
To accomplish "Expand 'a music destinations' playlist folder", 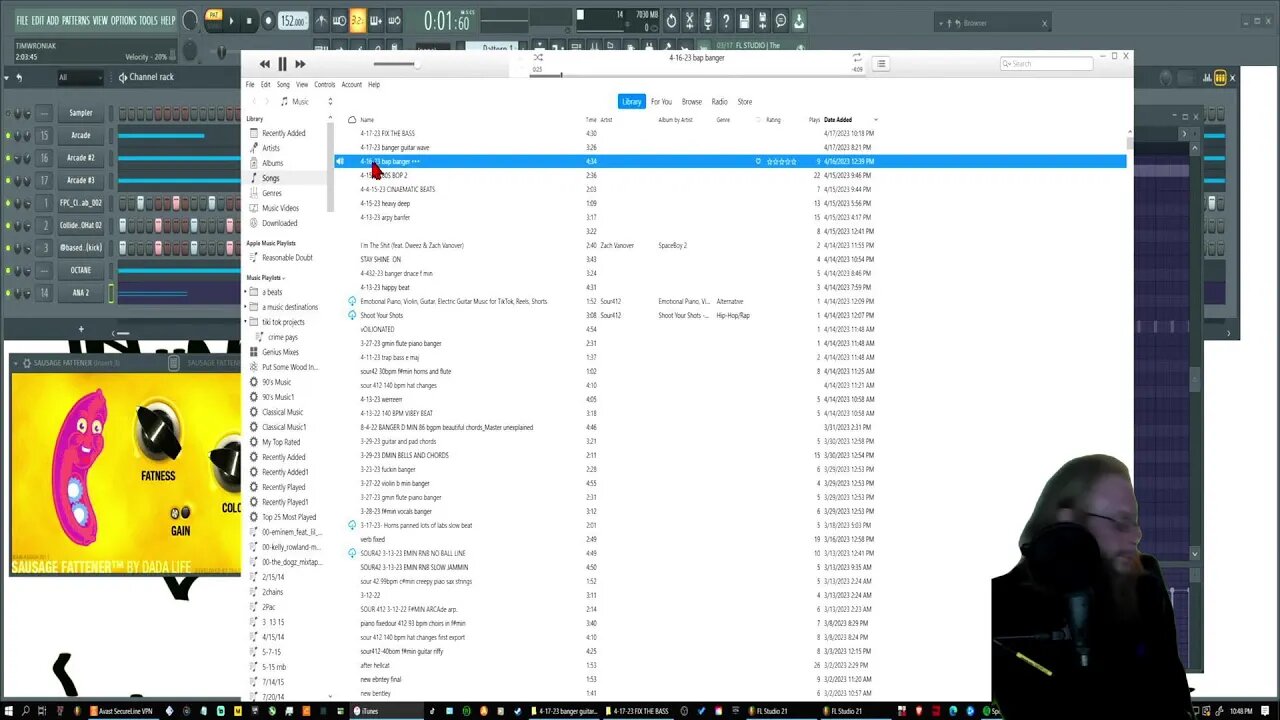I will pyautogui.click(x=245, y=307).
